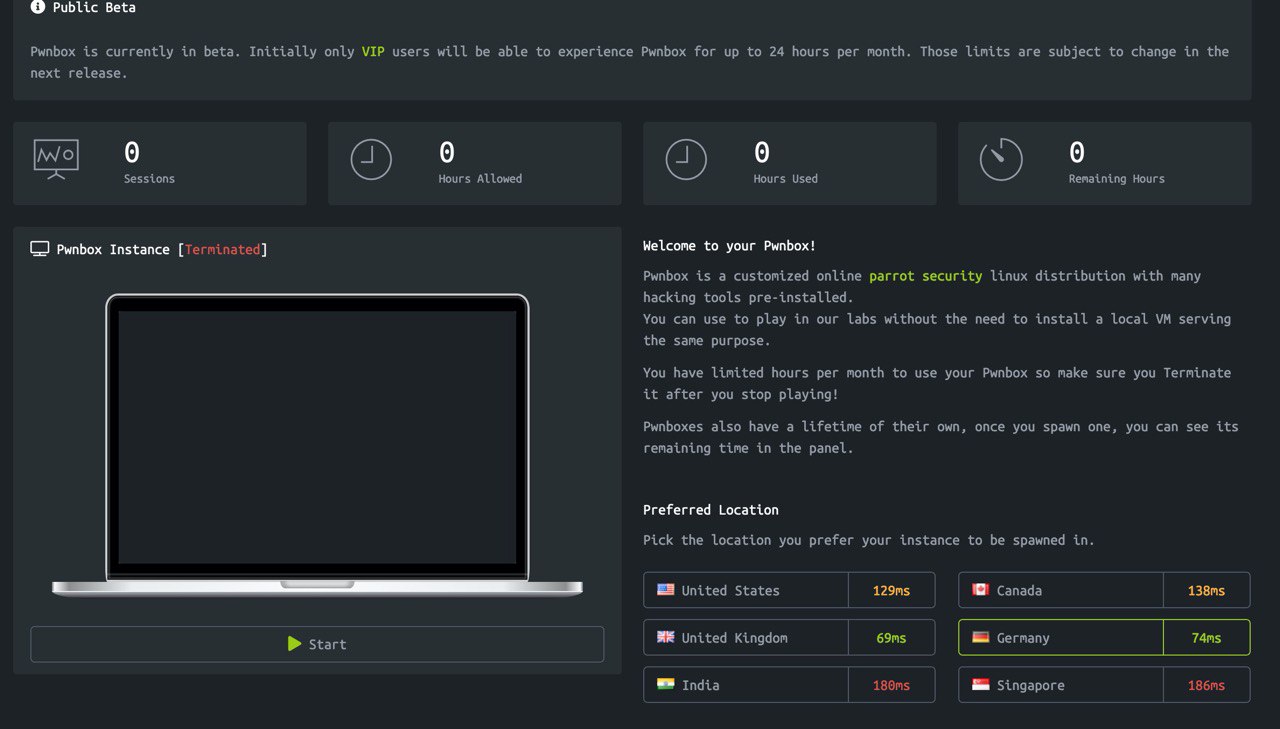Click the India flag icon

click(x=665, y=684)
